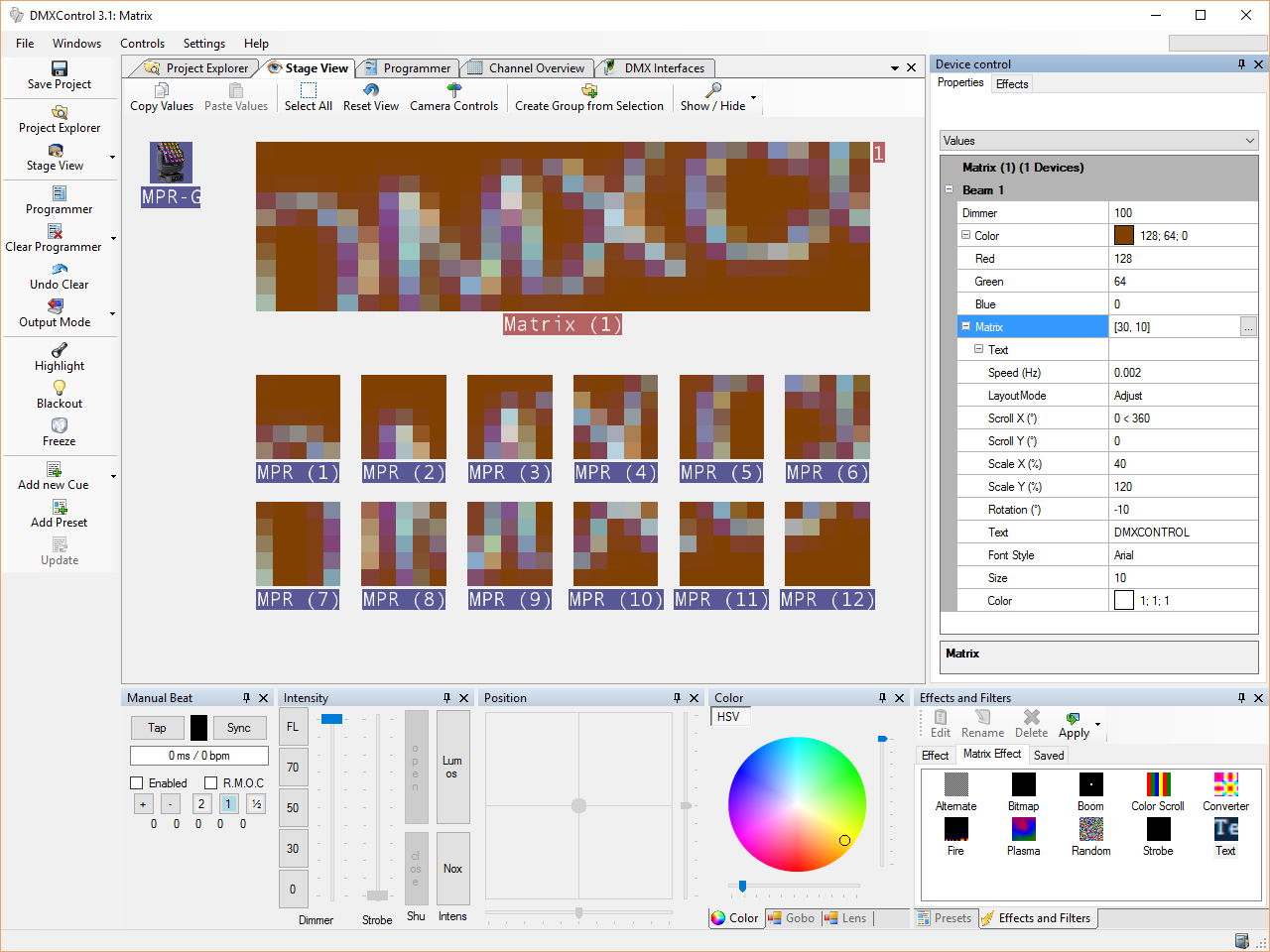The width and height of the screenshot is (1270, 952).
Task: Click the Delete effect icon
Action: (1032, 717)
